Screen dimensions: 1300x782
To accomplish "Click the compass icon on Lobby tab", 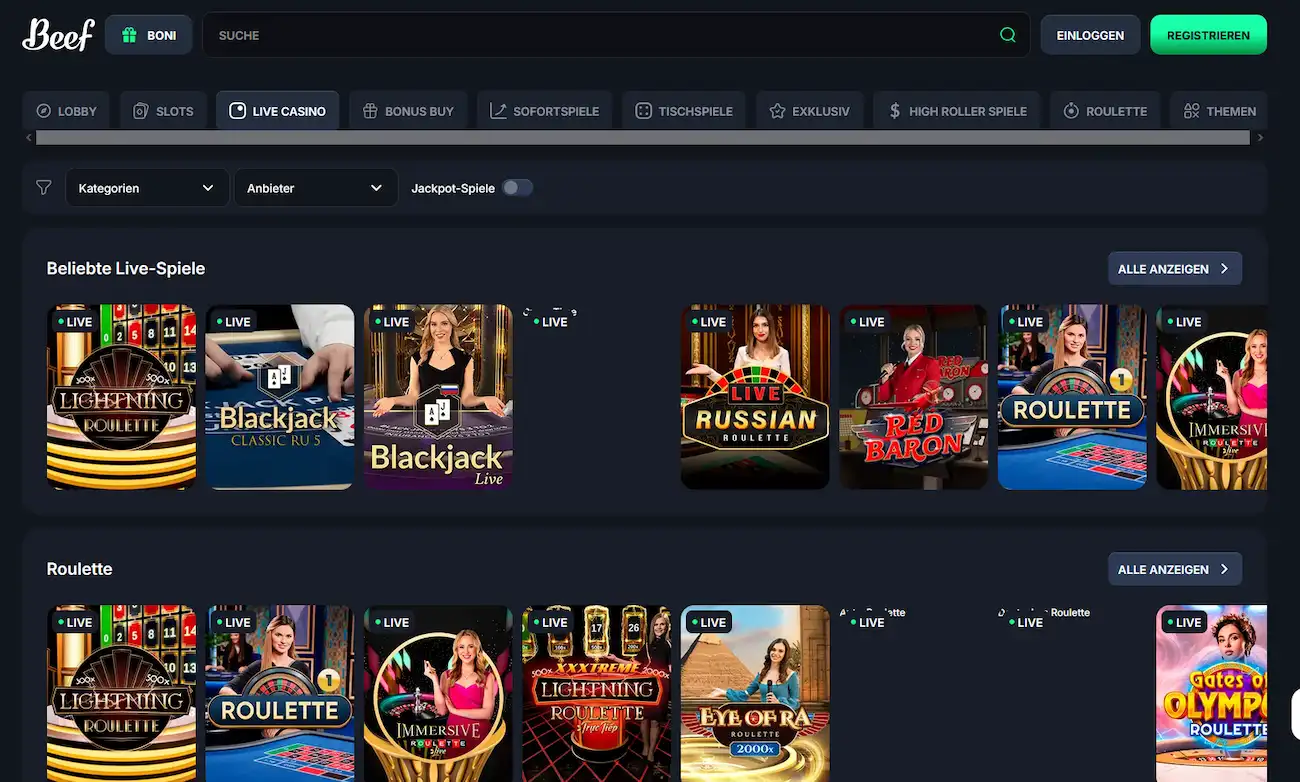I will (x=44, y=111).
